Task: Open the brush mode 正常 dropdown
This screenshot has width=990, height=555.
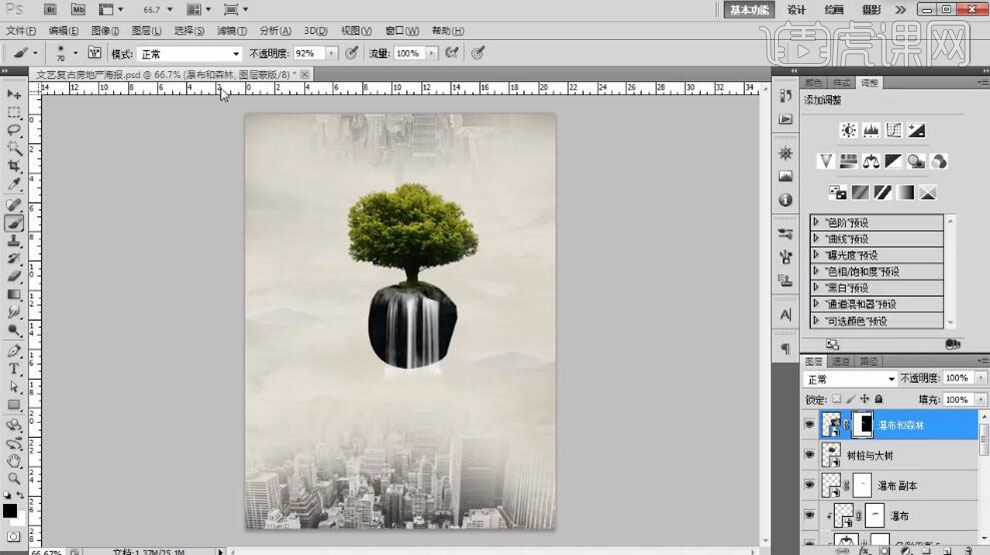Action: pos(189,54)
